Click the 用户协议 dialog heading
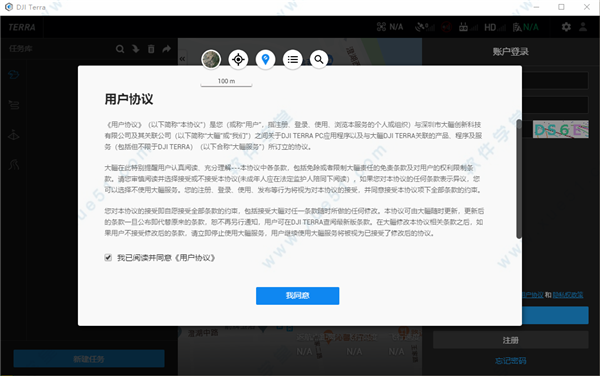 (x=129, y=99)
